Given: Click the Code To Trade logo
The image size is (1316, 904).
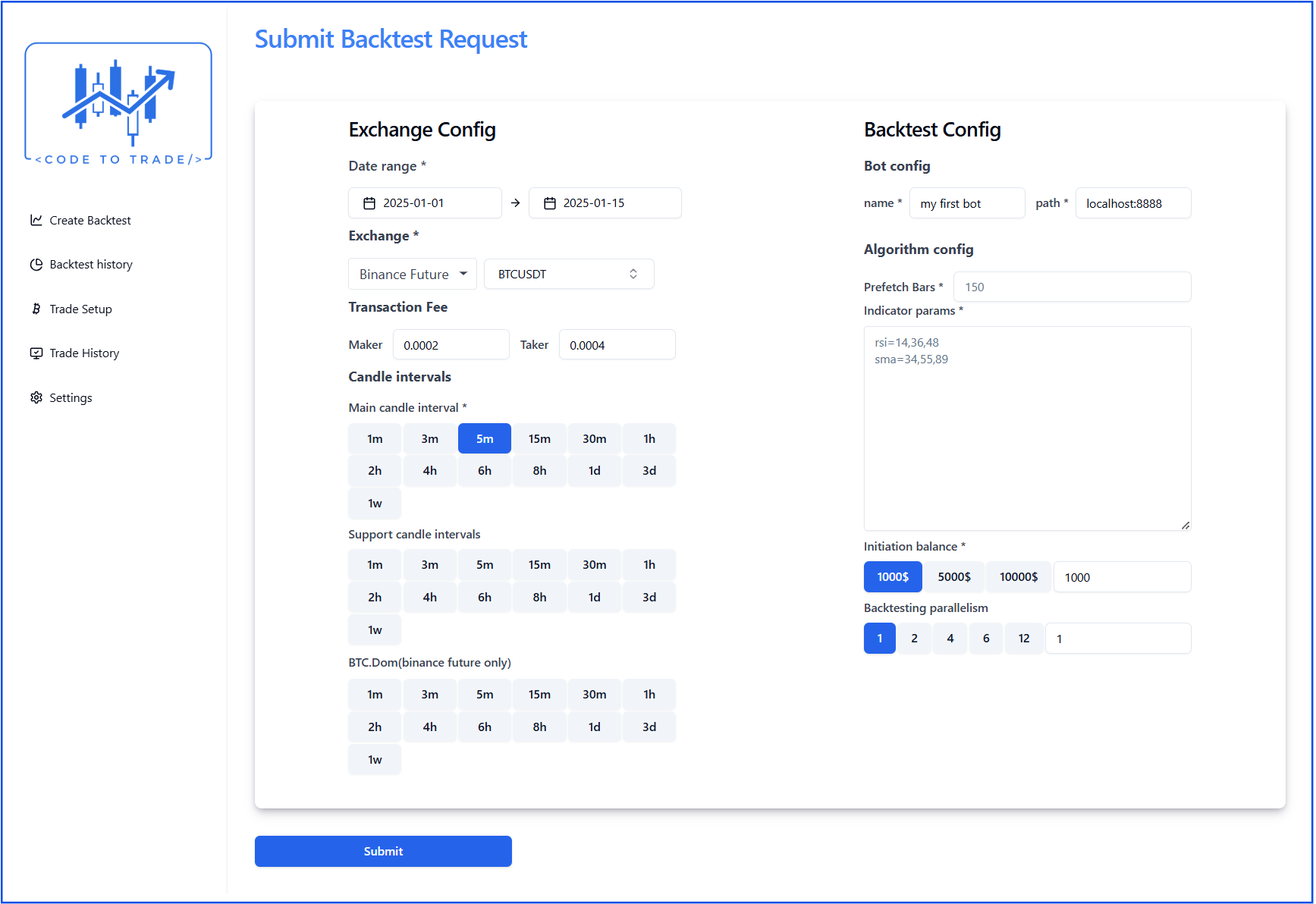Looking at the screenshot, I should [x=118, y=104].
